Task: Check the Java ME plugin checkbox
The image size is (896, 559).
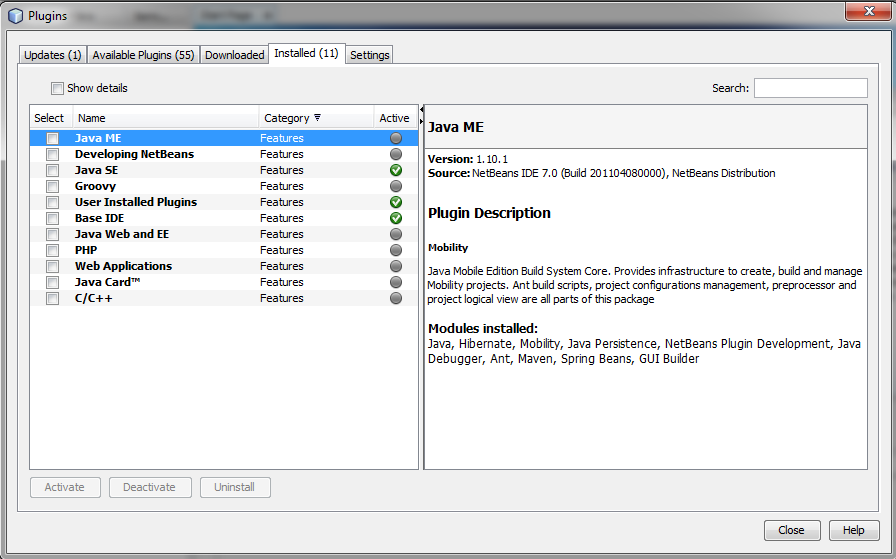Action: (x=53, y=138)
